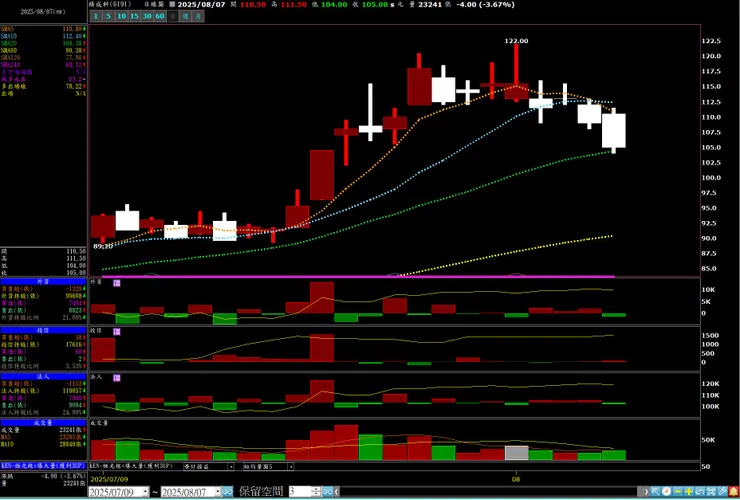Click the MA5 row in 成交量 panel
The image size is (740, 500).
point(43,437)
